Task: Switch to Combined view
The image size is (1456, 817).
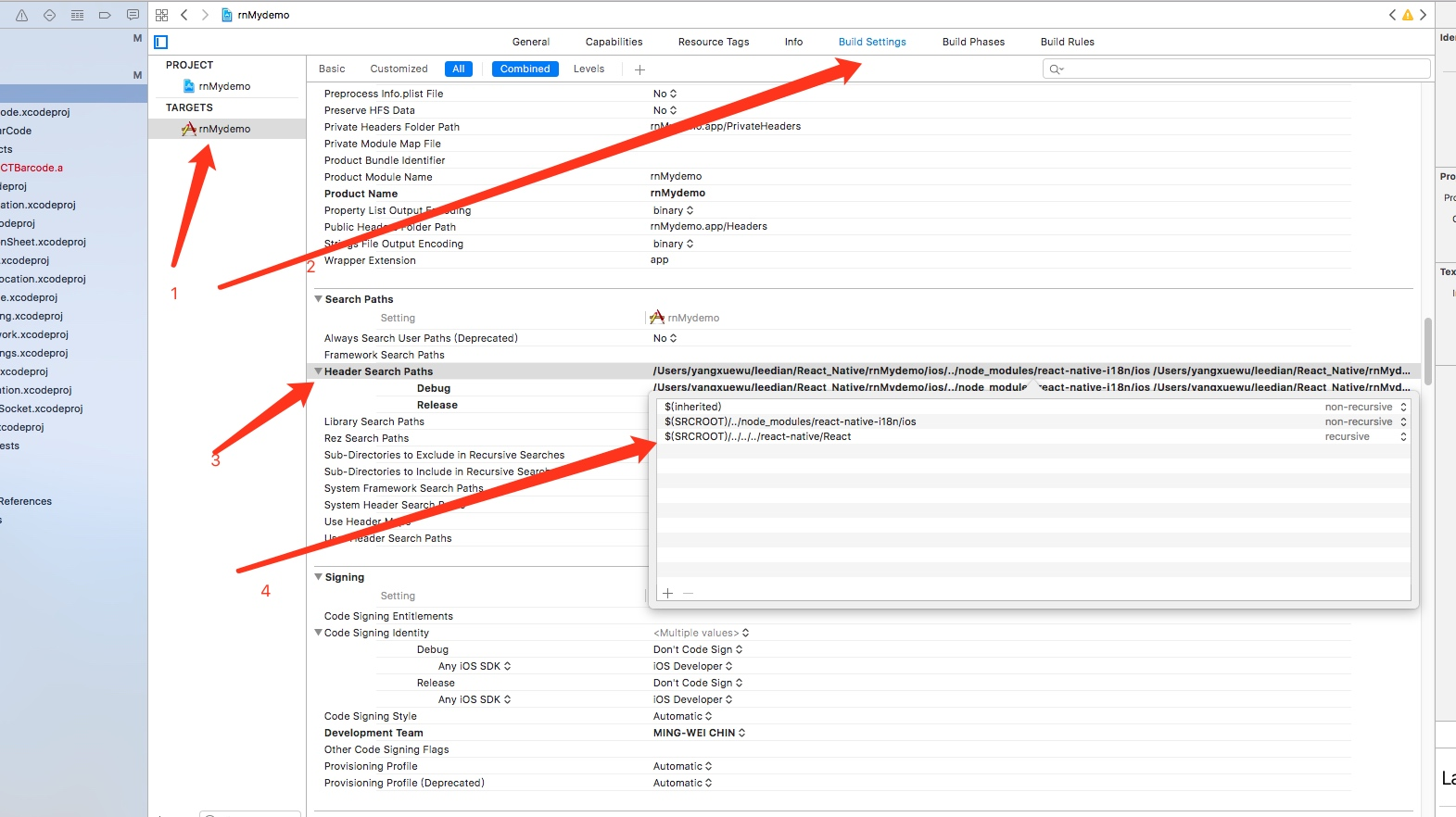Action: (525, 69)
